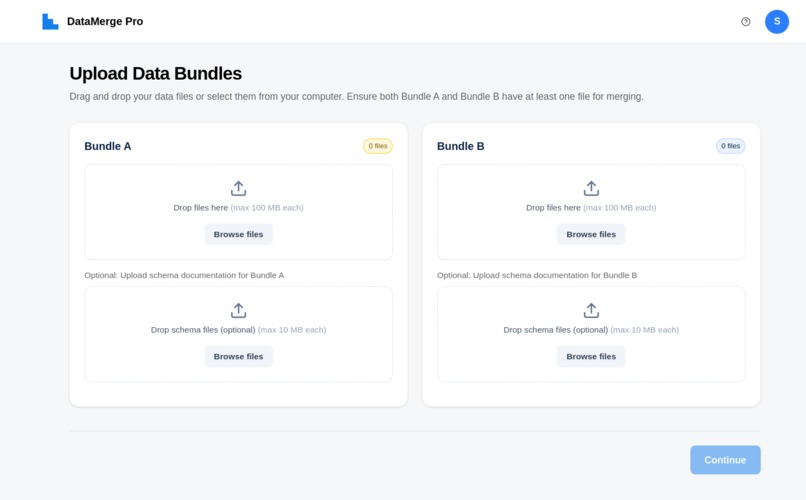Click the DataMerge Pro logo icon
806x500 pixels.
click(x=50, y=22)
